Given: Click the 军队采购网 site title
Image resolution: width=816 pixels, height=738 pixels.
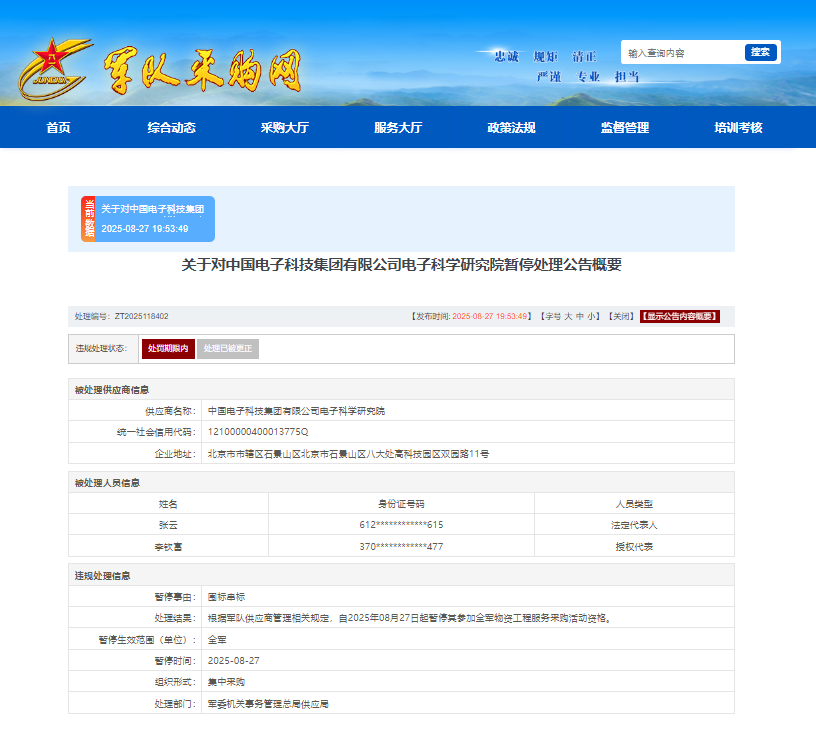Looking at the screenshot, I should click(x=202, y=72).
